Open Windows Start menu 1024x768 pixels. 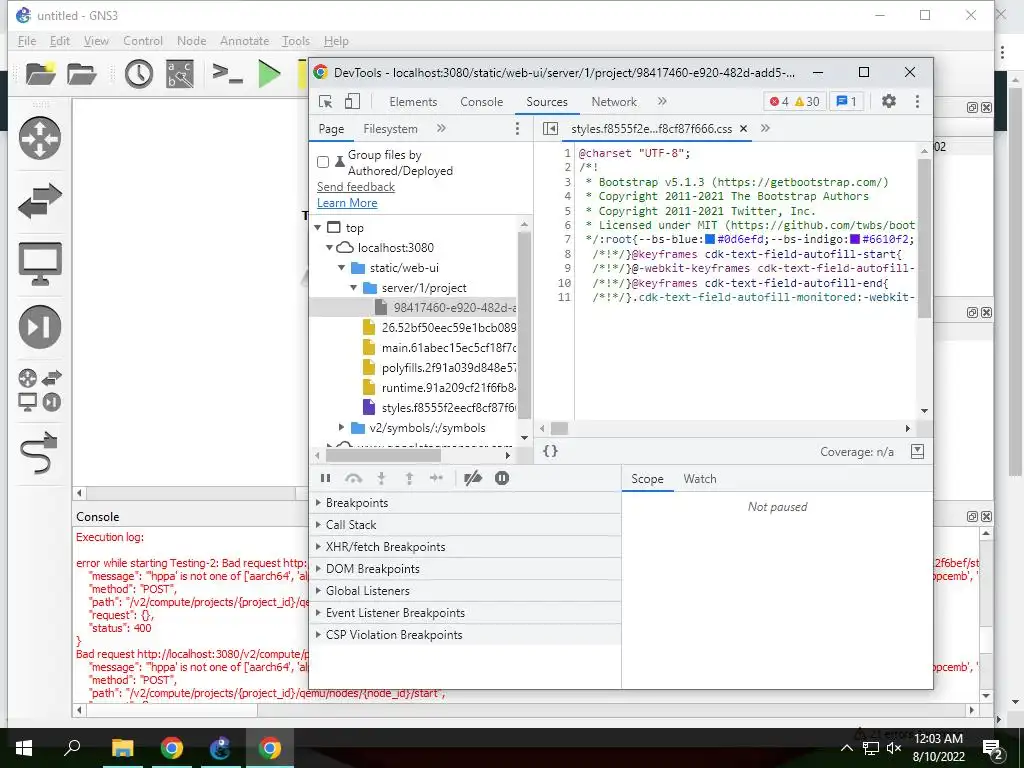[24, 748]
